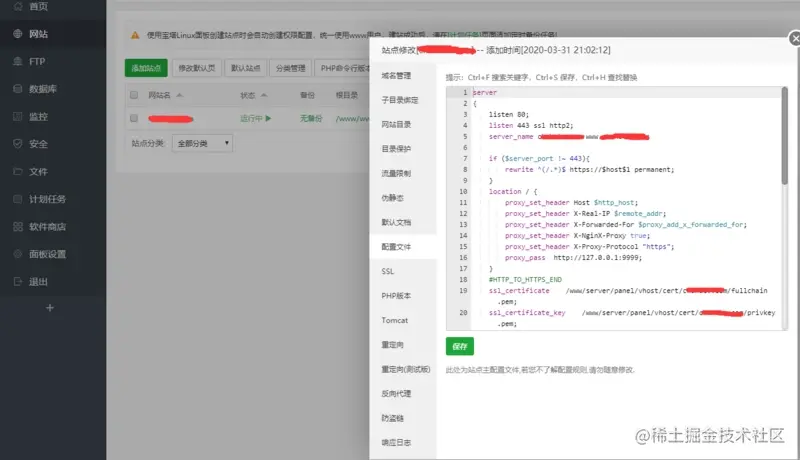Click the 运行中 status text
Viewport: 800px width, 460px height.
pos(252,118)
